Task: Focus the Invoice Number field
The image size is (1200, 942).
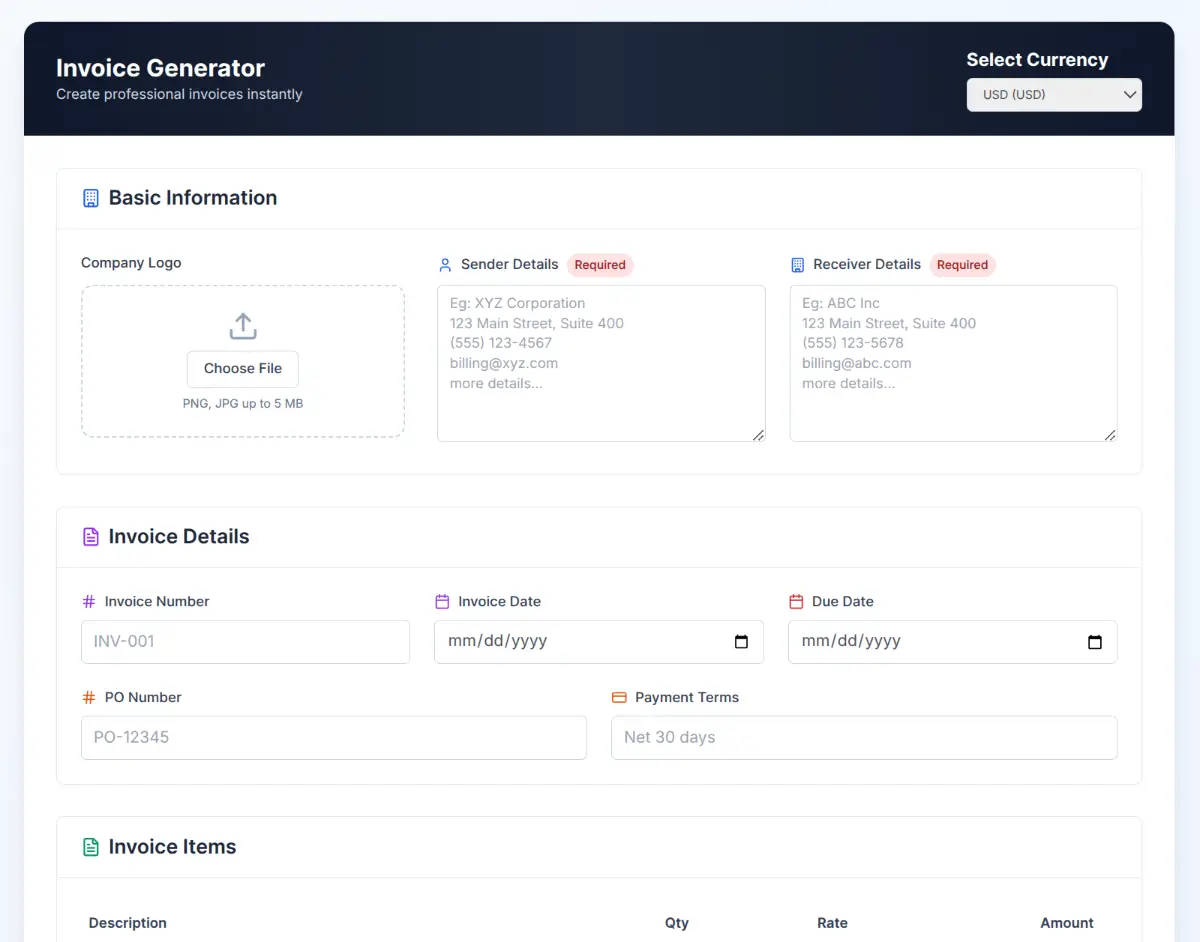Action: (245, 642)
